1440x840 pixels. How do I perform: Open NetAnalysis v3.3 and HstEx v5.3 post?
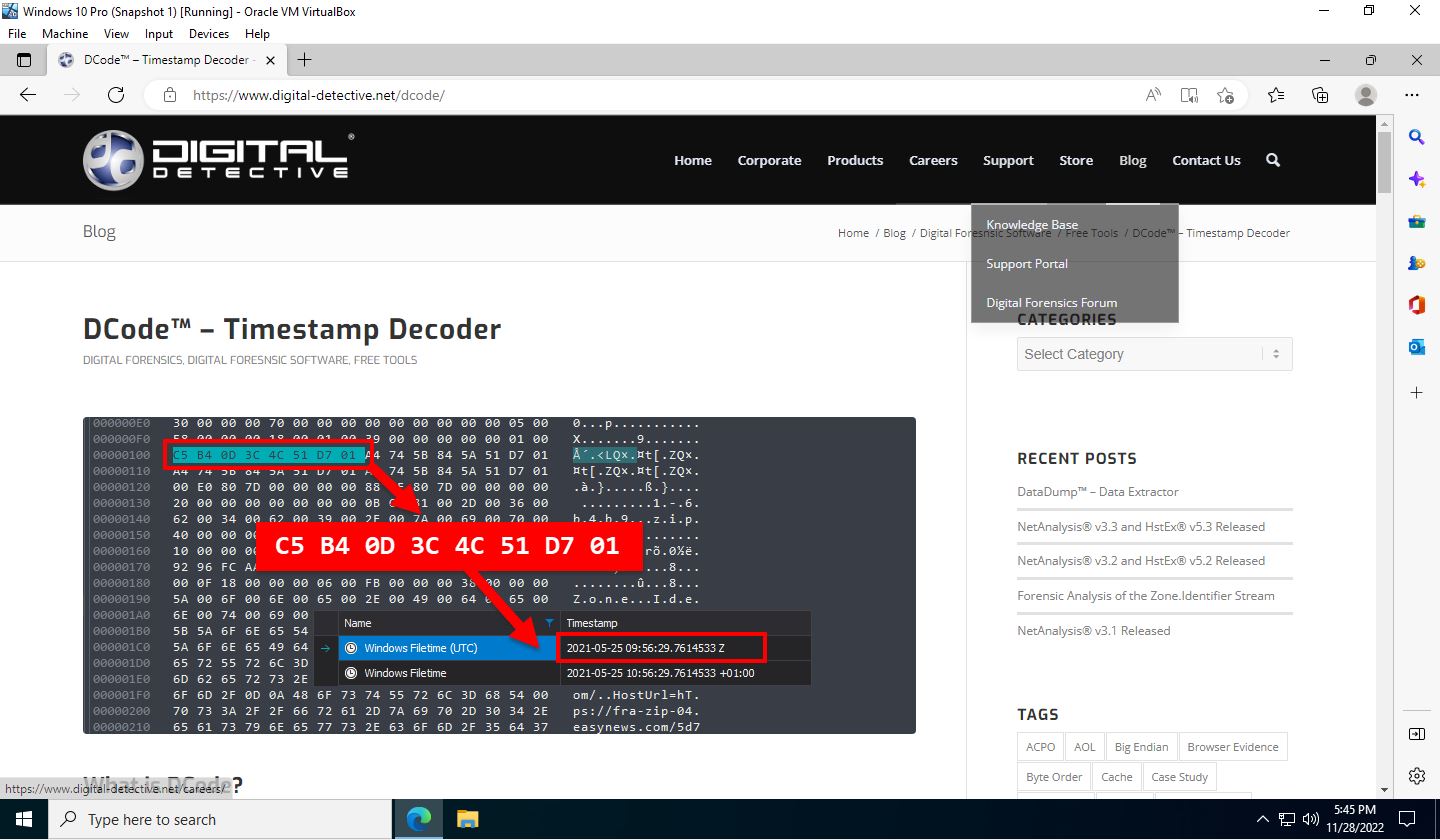[1141, 526]
